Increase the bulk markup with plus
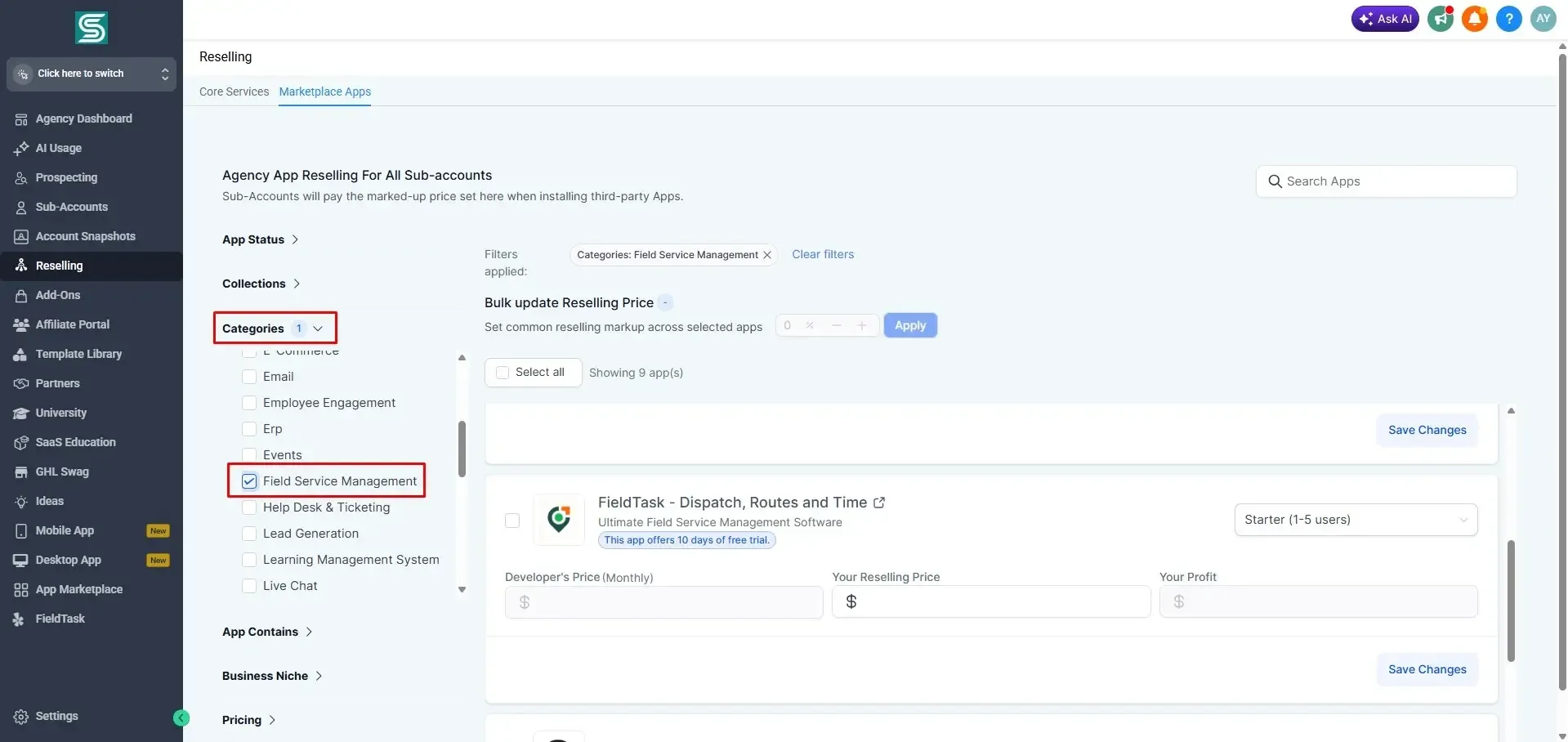Screen dimensions: 1568x742 pyautogui.click(x=861, y=325)
